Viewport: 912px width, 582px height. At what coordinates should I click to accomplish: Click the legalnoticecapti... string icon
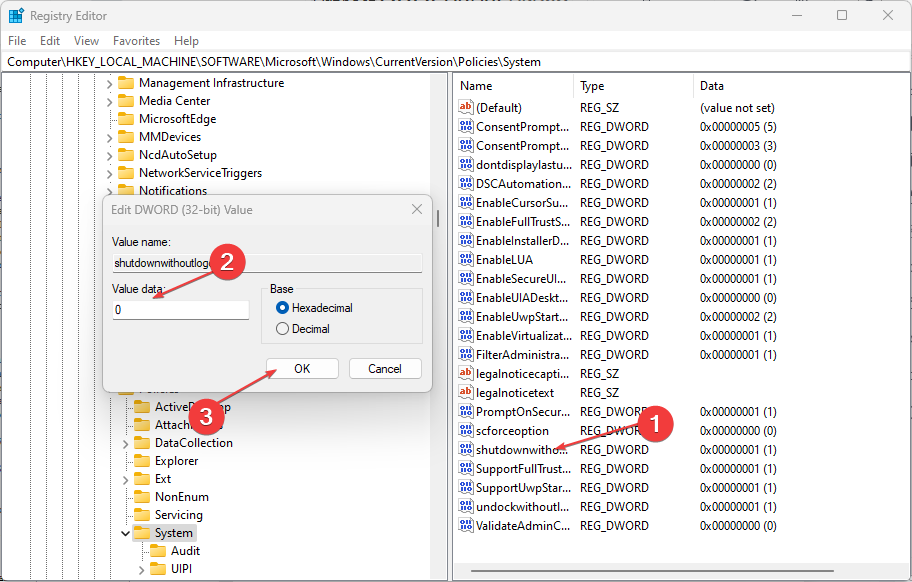click(x=465, y=373)
